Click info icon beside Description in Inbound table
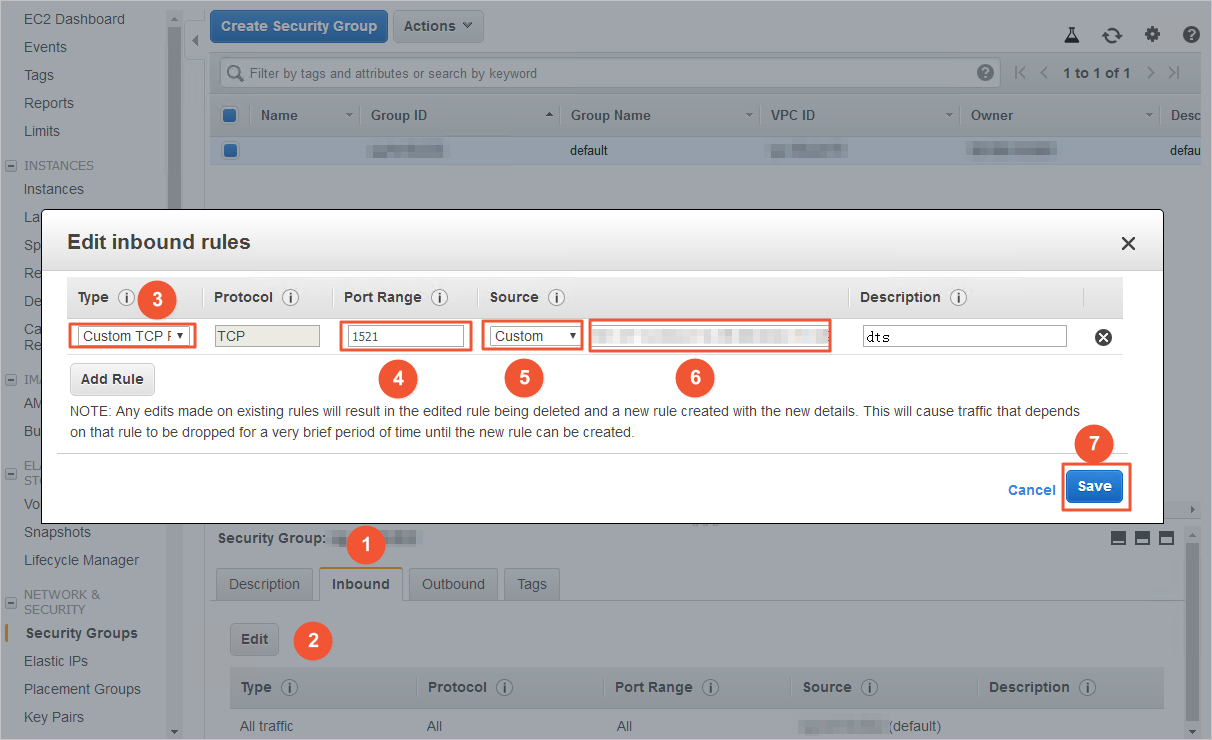Viewport: 1212px width, 740px height. (x=1086, y=688)
